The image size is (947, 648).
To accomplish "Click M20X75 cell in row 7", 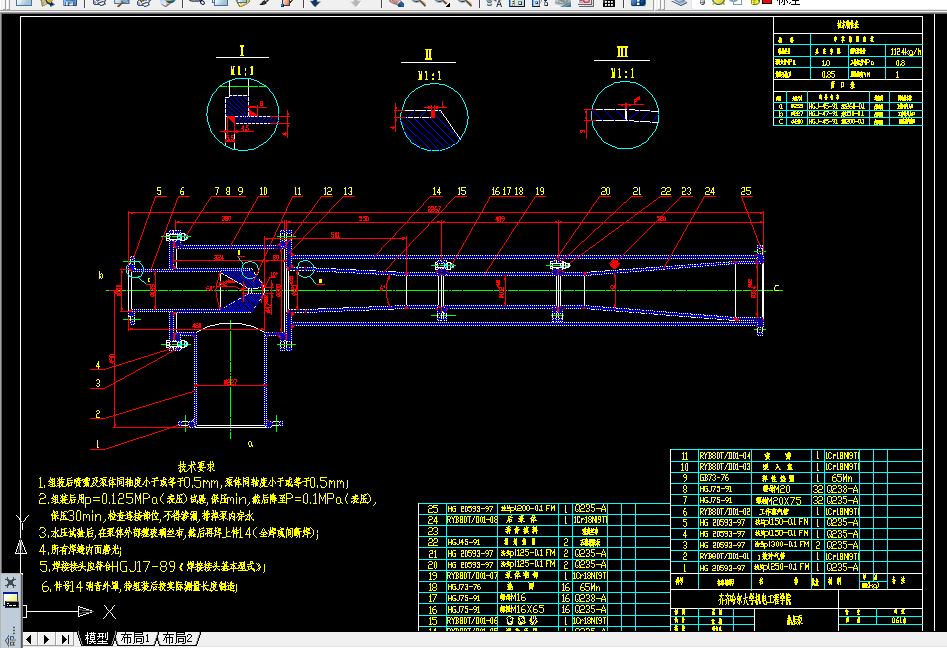I will [x=778, y=500].
